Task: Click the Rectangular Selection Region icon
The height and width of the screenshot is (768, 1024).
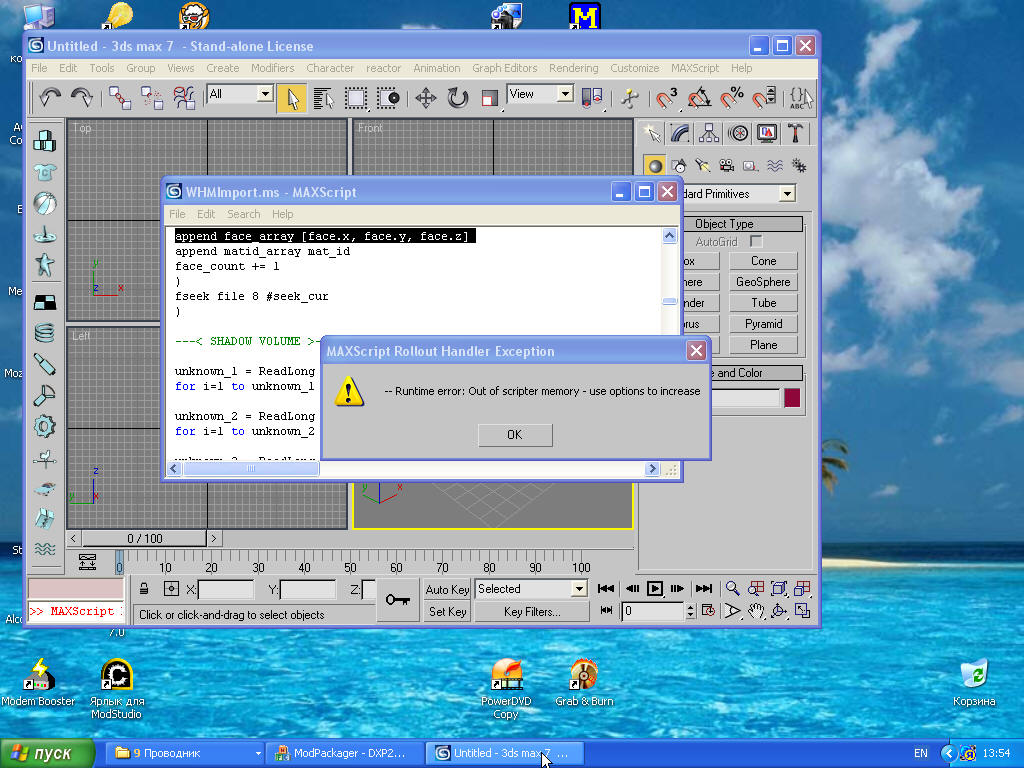Action: [x=356, y=98]
